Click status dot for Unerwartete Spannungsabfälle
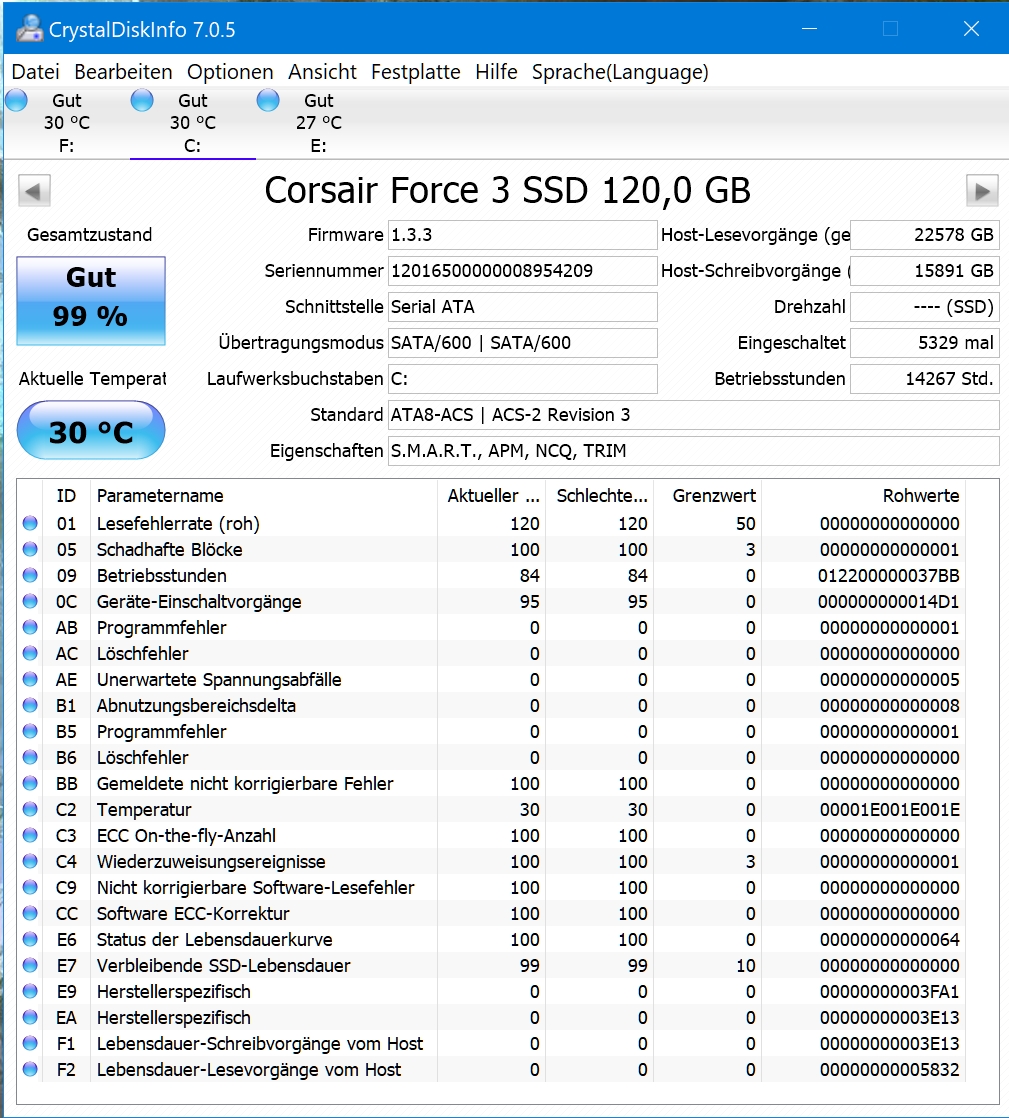The height and width of the screenshot is (1118, 1009). click(x=30, y=679)
